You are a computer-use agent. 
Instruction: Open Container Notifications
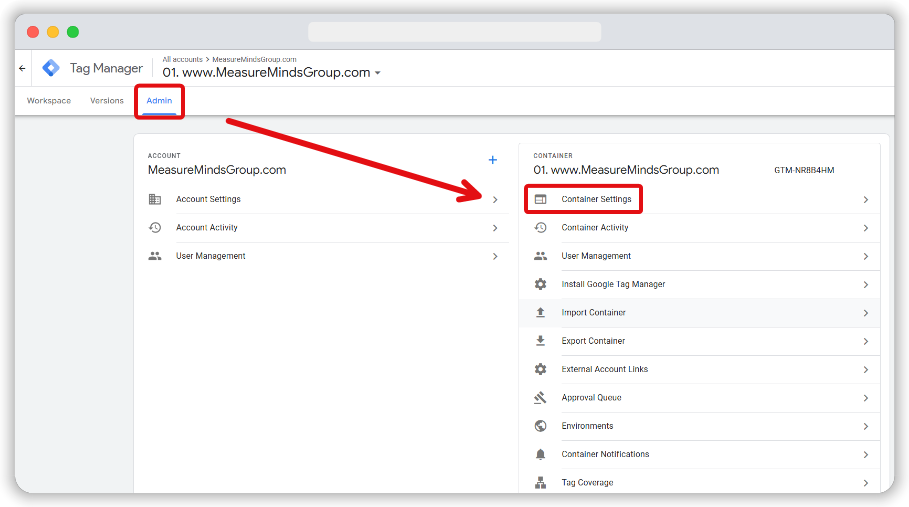[x=605, y=454]
